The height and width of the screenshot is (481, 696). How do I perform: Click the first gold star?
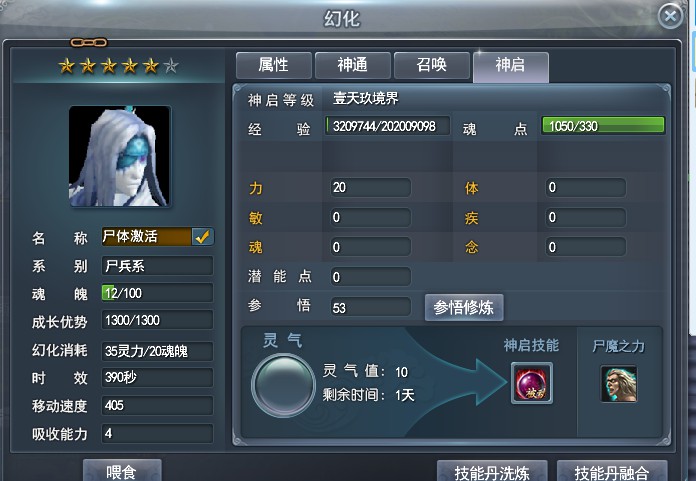pos(67,66)
